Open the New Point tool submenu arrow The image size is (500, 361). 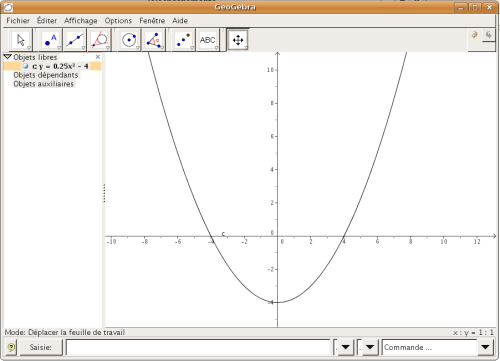[x=59, y=48]
